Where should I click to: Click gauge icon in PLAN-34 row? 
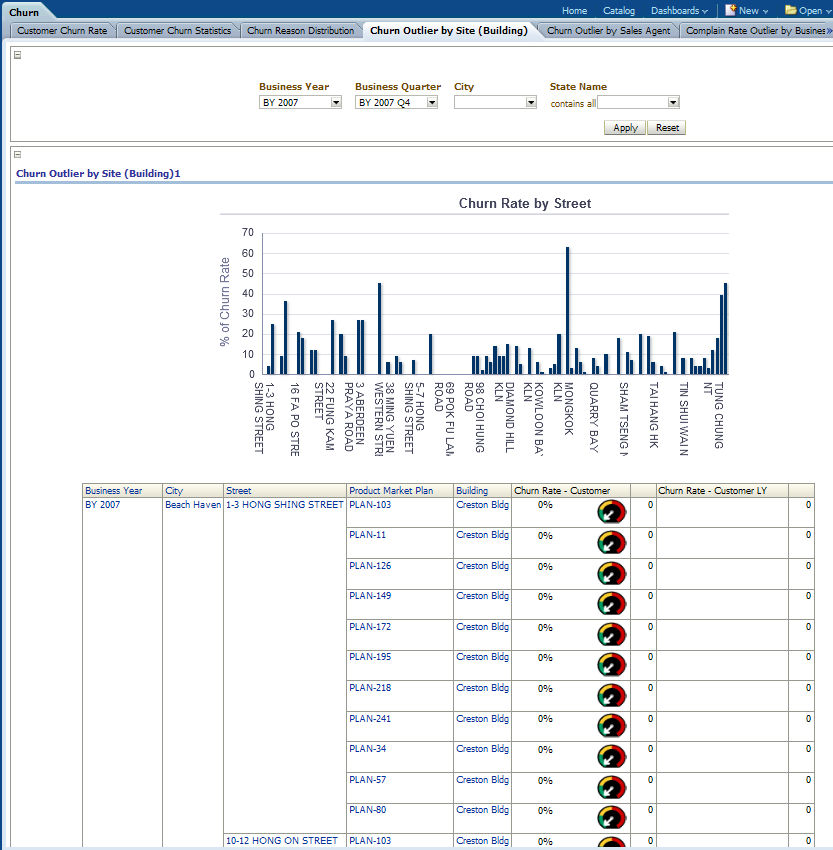[611, 757]
